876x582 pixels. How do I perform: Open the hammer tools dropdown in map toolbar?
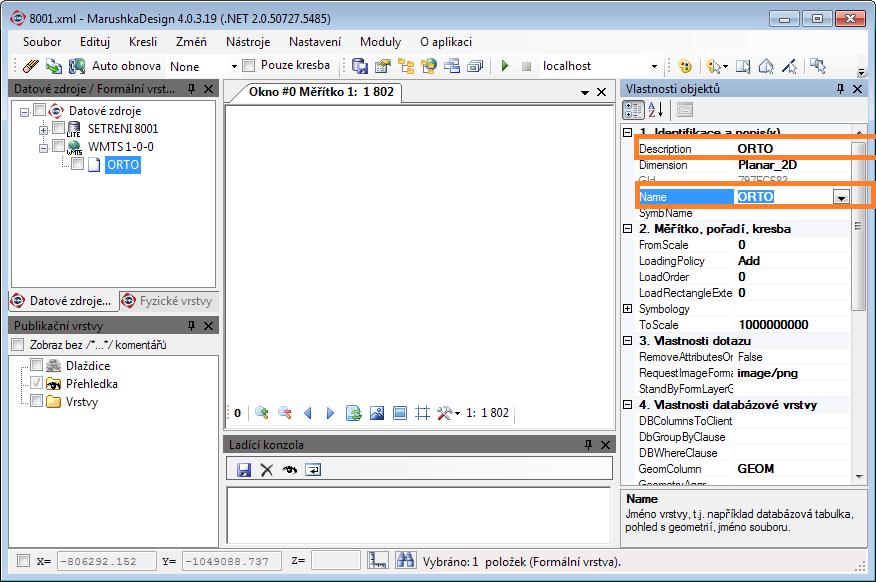448,413
